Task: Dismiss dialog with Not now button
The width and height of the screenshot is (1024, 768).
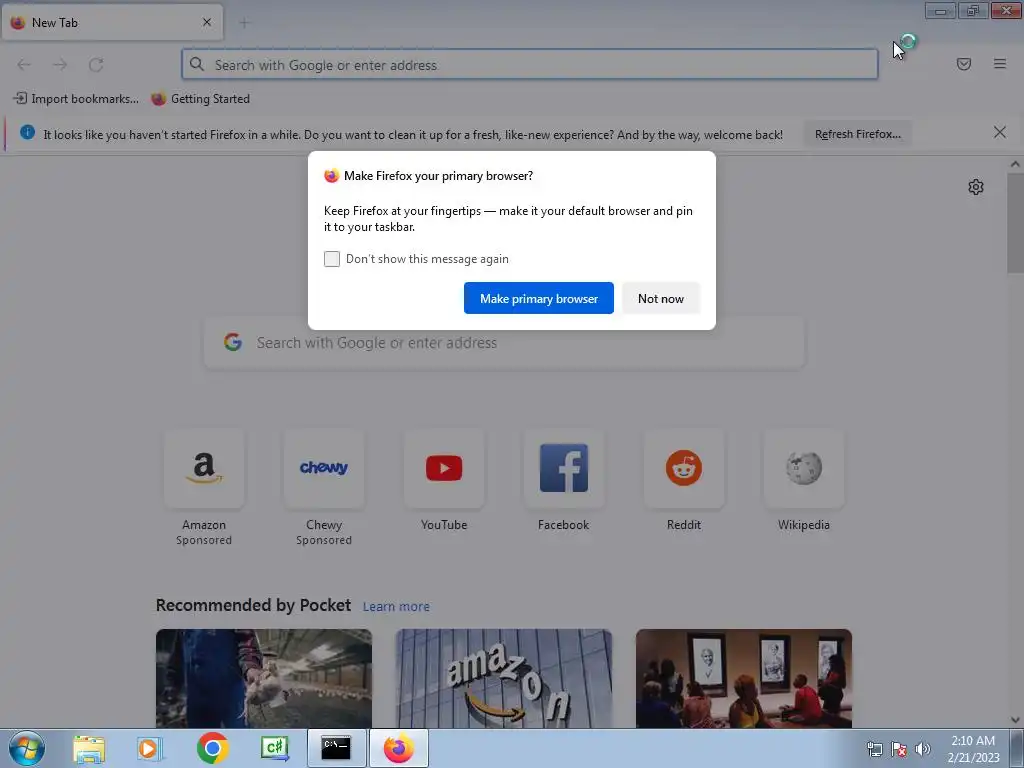Action: pyautogui.click(x=661, y=298)
